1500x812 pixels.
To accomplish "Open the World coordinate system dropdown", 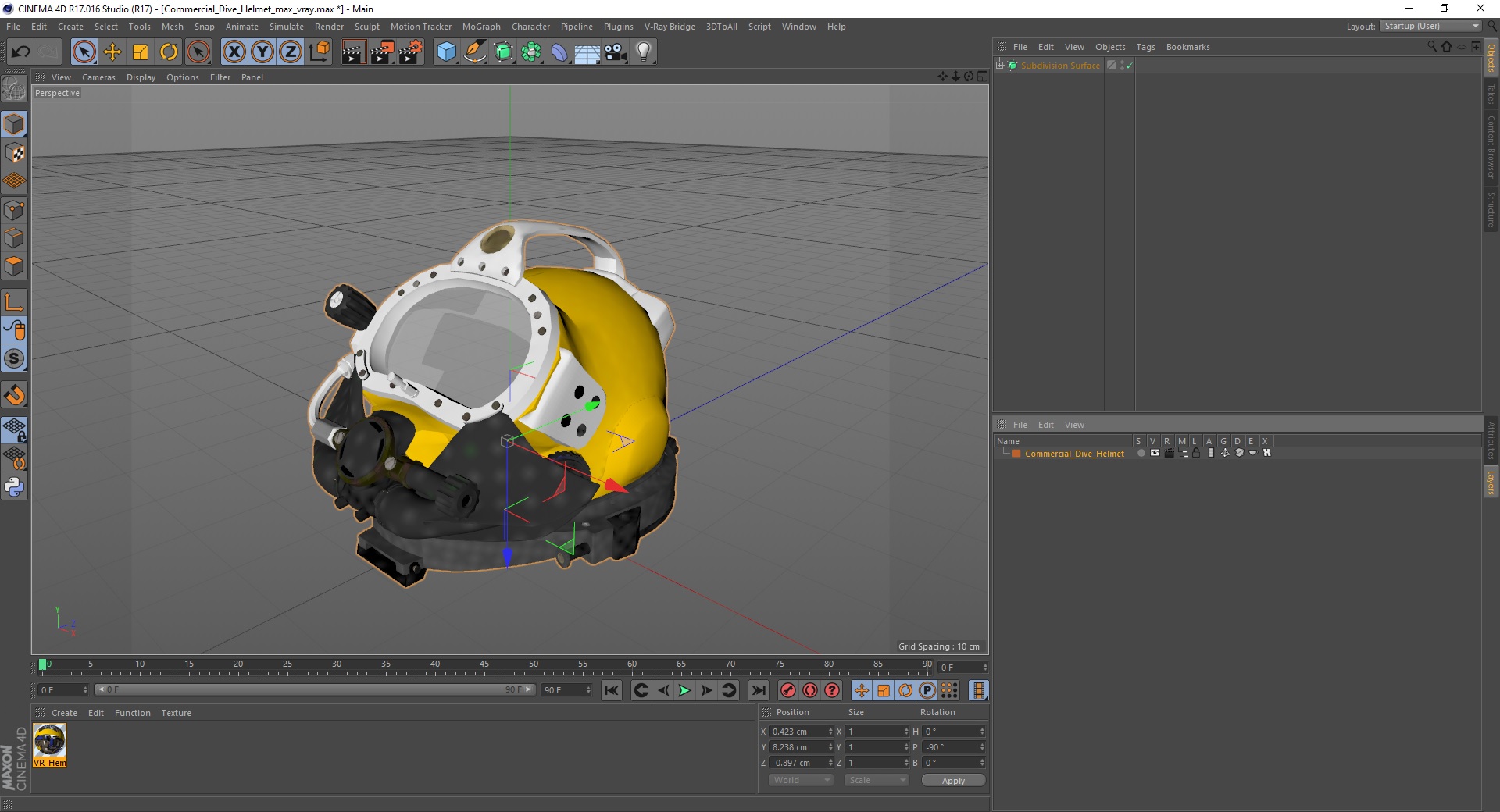I will coord(801,780).
